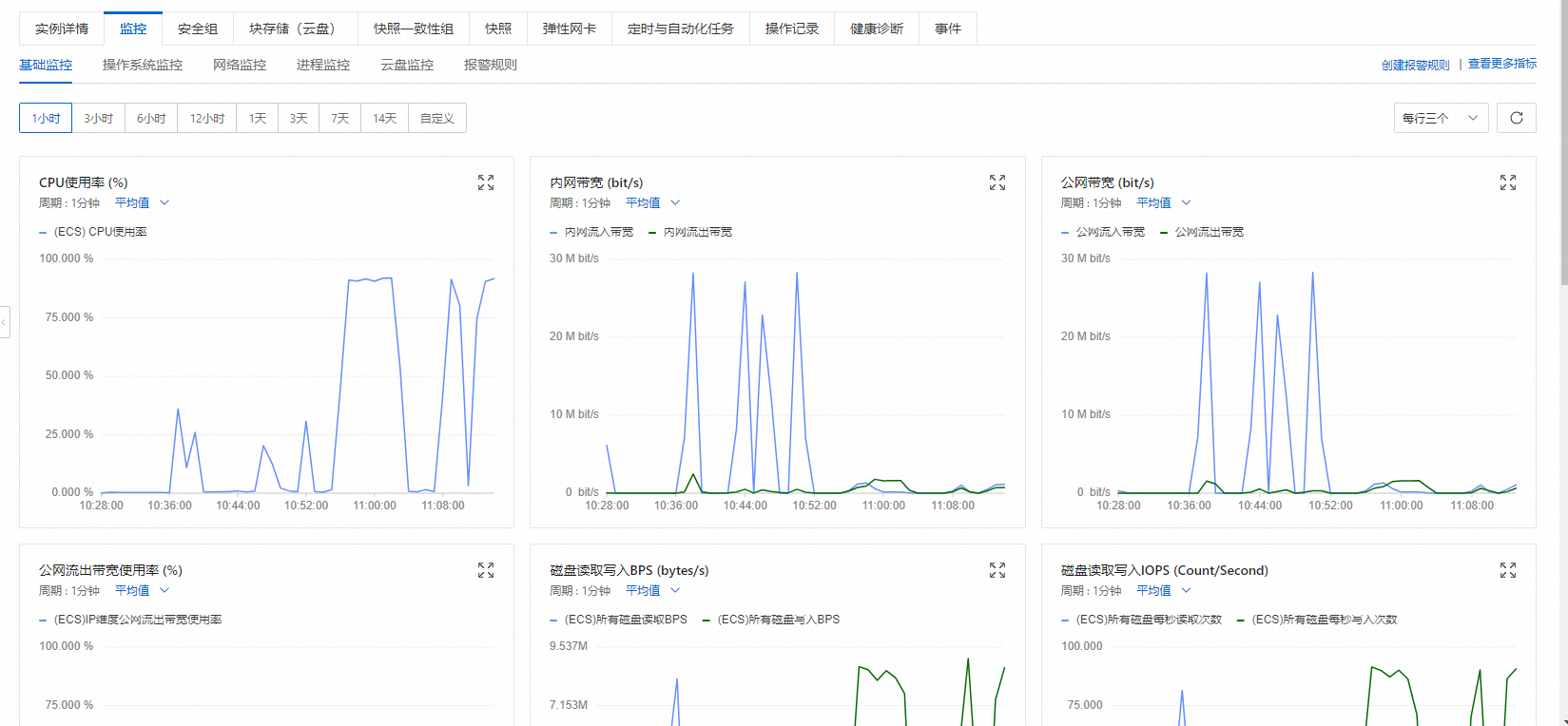Select the 7天 time range
1568x726 pixels.
pyautogui.click(x=340, y=118)
